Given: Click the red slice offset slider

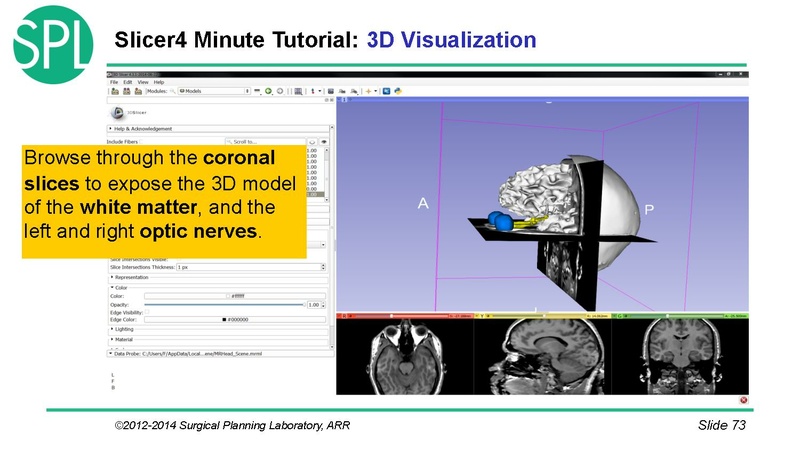Looking at the screenshot, I should coord(402,316).
